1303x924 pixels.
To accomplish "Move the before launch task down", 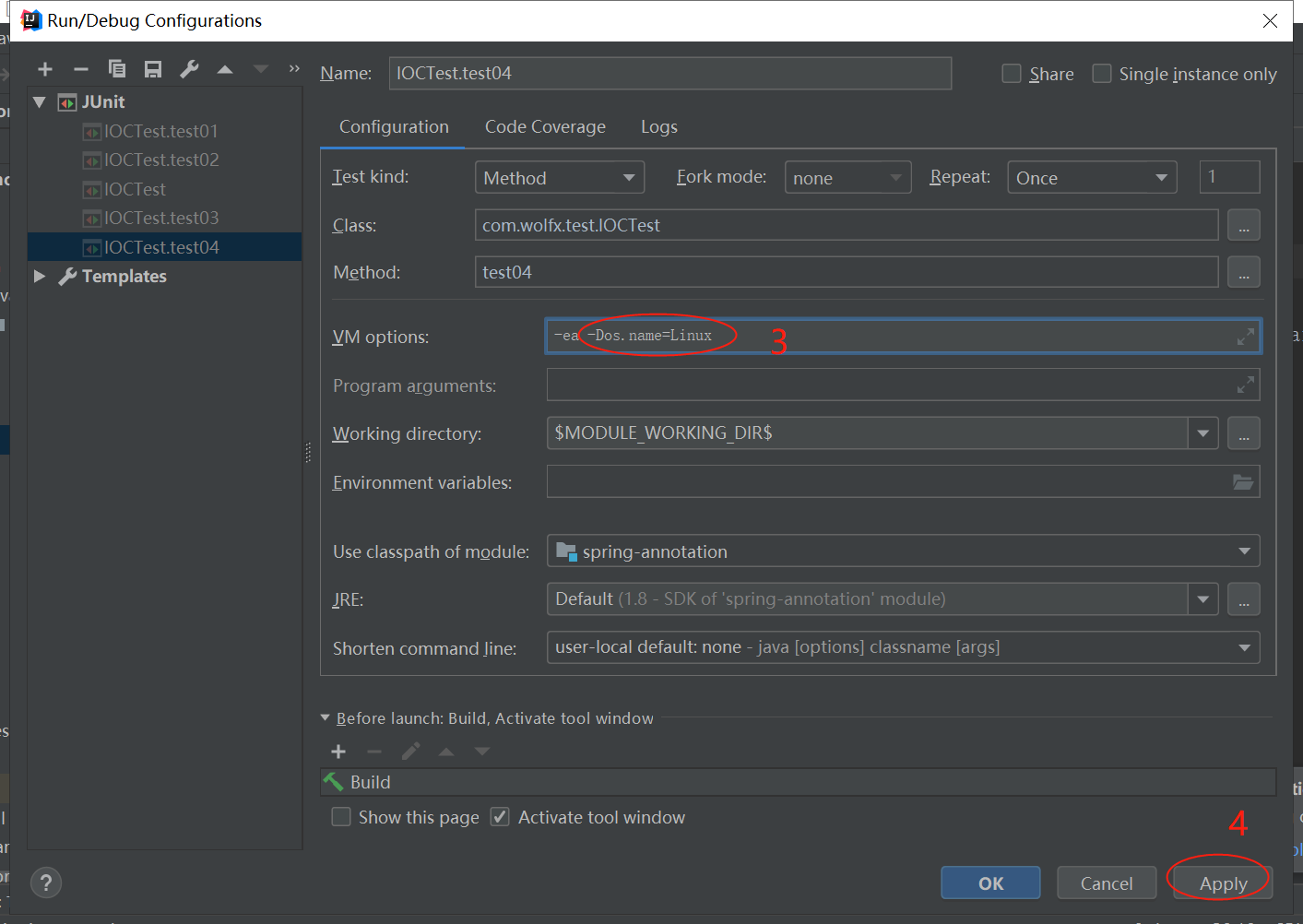I will pyautogui.click(x=482, y=752).
